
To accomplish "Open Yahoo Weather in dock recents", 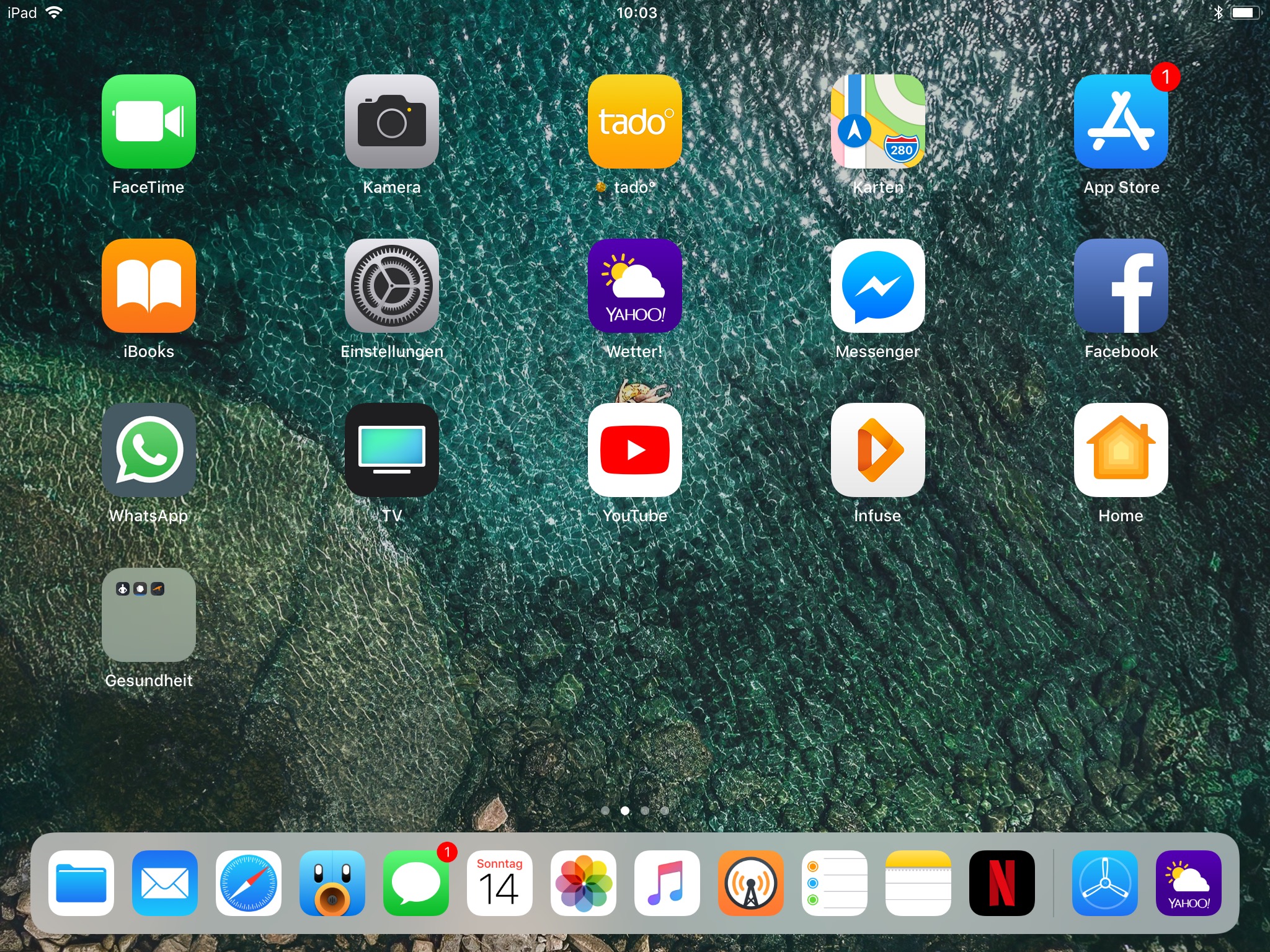I will pyautogui.click(x=1189, y=883).
